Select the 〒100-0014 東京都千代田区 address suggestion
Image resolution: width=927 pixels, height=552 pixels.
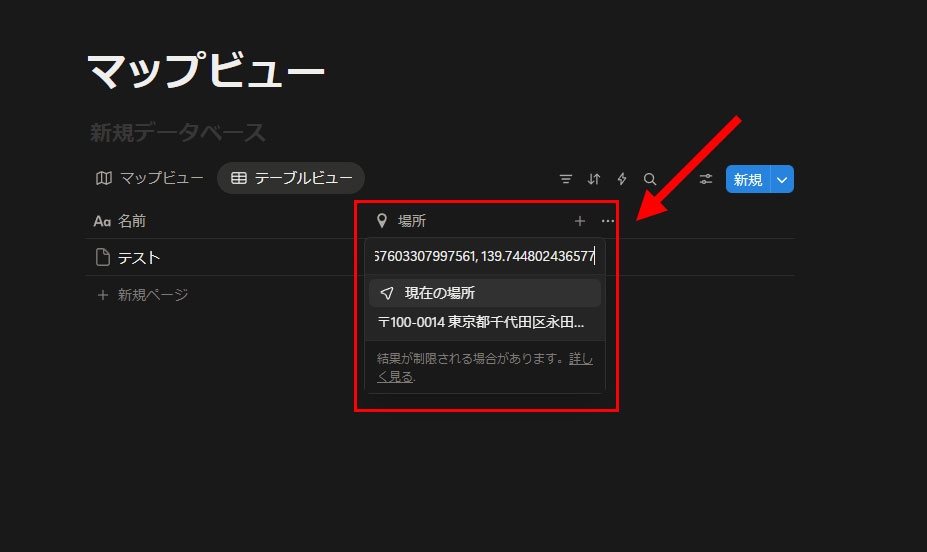pos(481,323)
